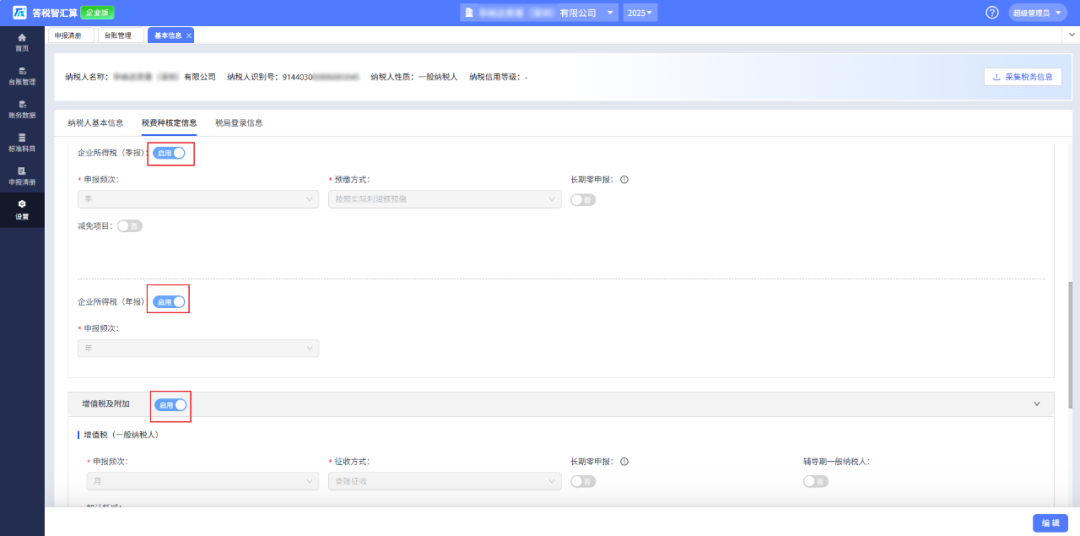
Task: Open 季报 申报频次 dropdown showing 季
Action: tap(198, 200)
